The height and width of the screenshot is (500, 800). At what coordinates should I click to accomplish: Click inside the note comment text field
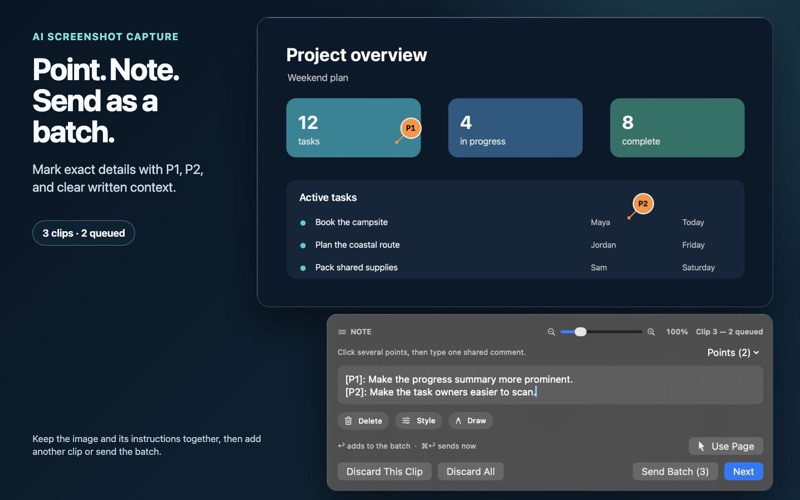pos(550,386)
